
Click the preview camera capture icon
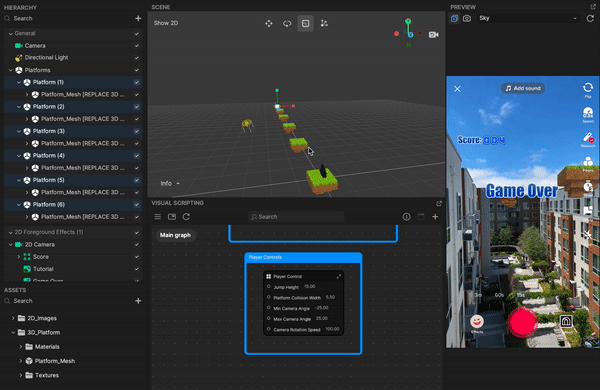pos(467,18)
